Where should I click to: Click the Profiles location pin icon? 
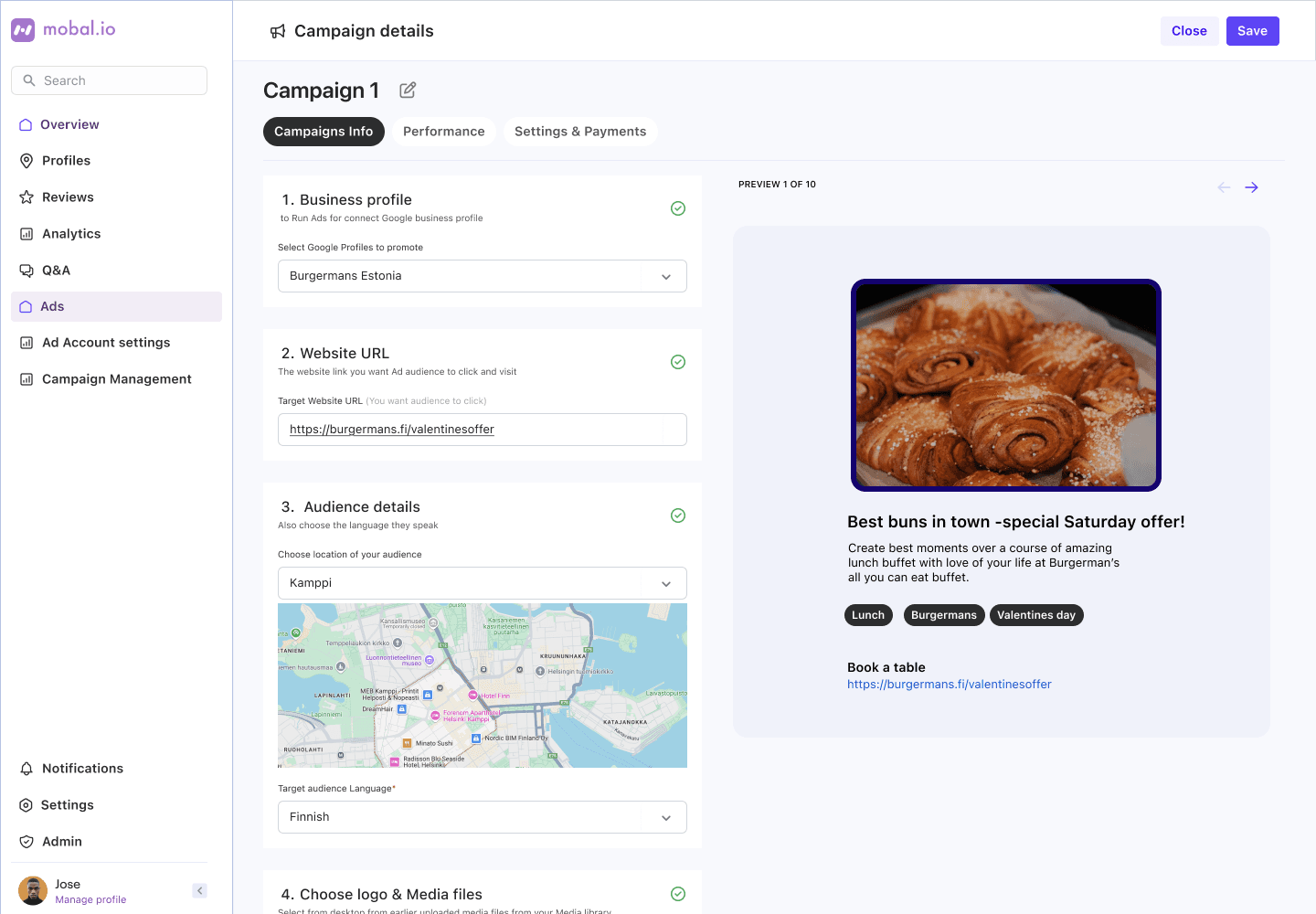click(27, 161)
